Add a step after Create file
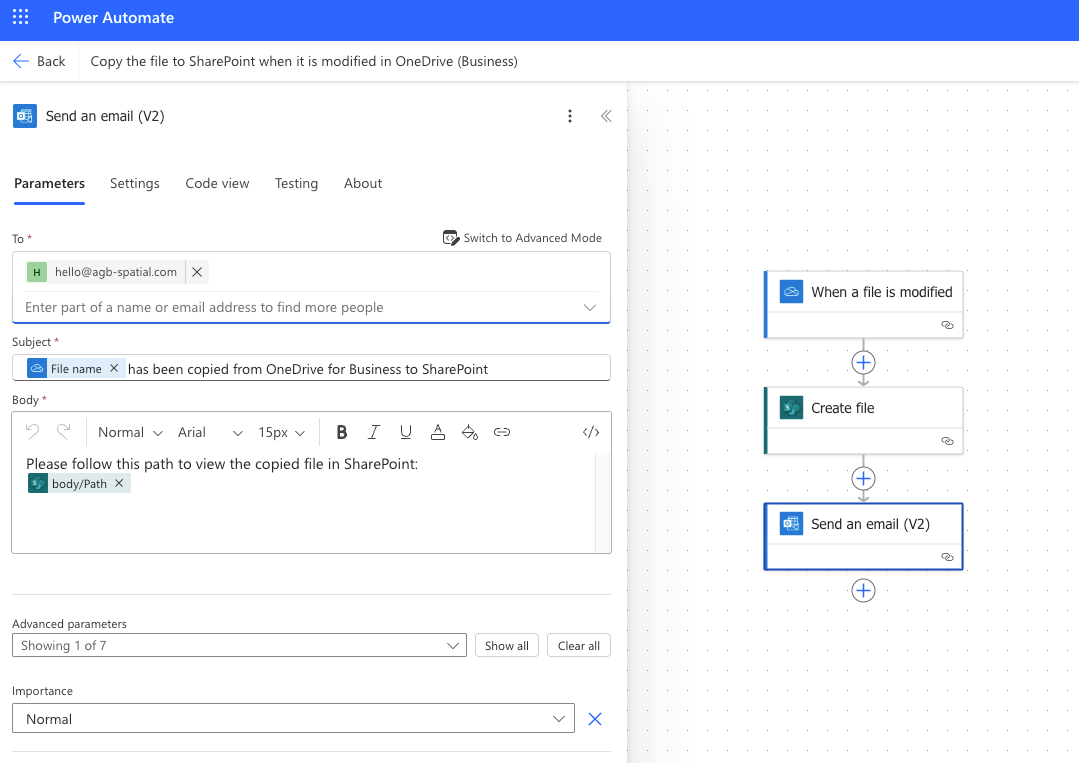This screenshot has height=763, width=1079. 864,478
